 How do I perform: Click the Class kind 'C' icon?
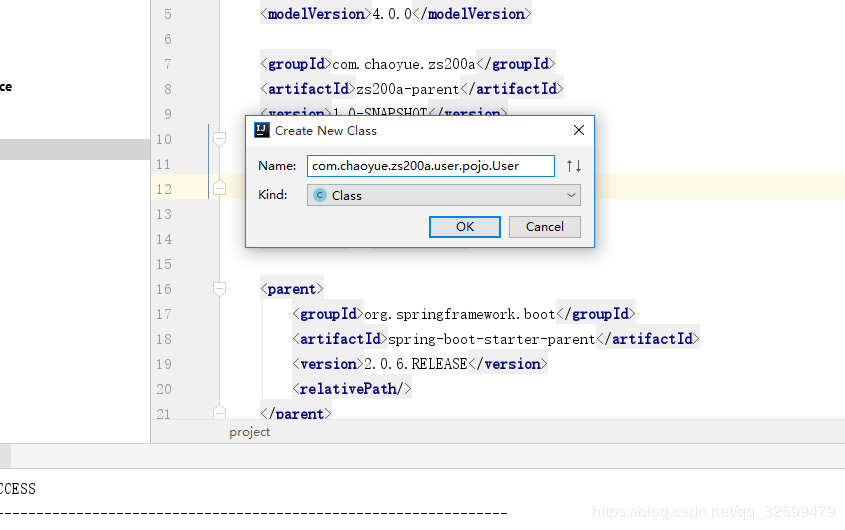[320, 195]
